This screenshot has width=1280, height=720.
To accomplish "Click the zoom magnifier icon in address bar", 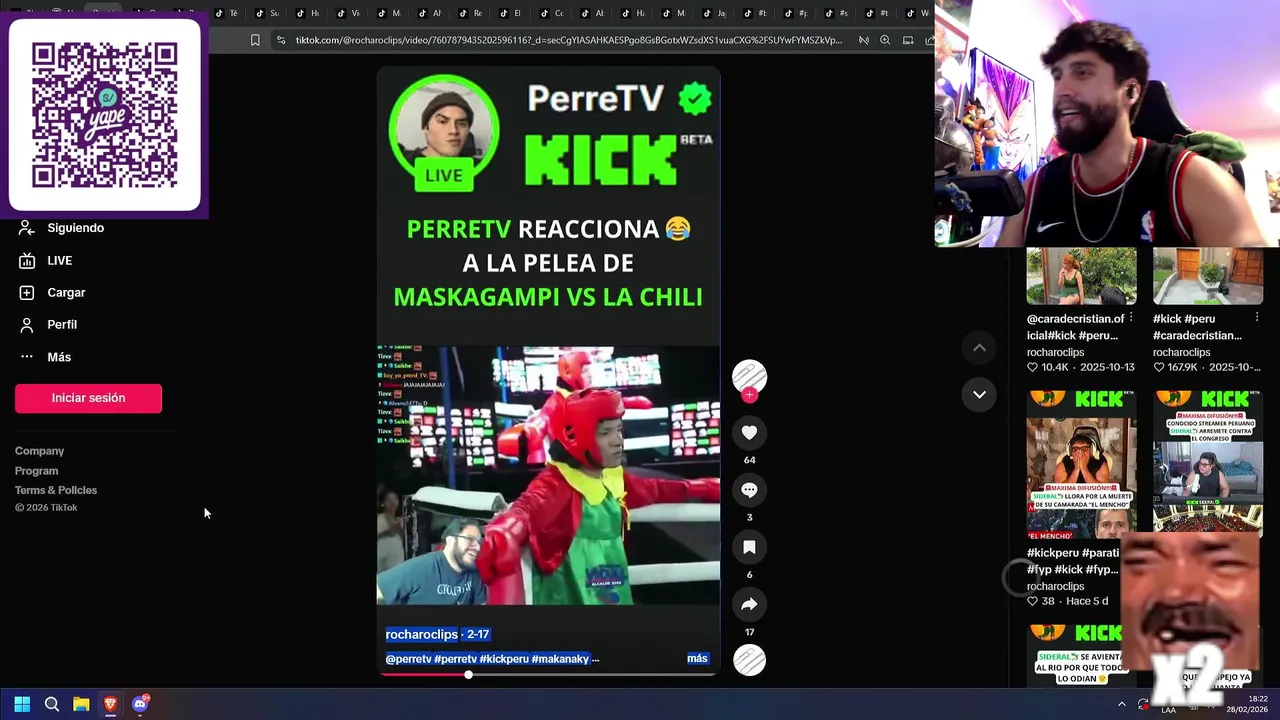I will [x=885, y=40].
